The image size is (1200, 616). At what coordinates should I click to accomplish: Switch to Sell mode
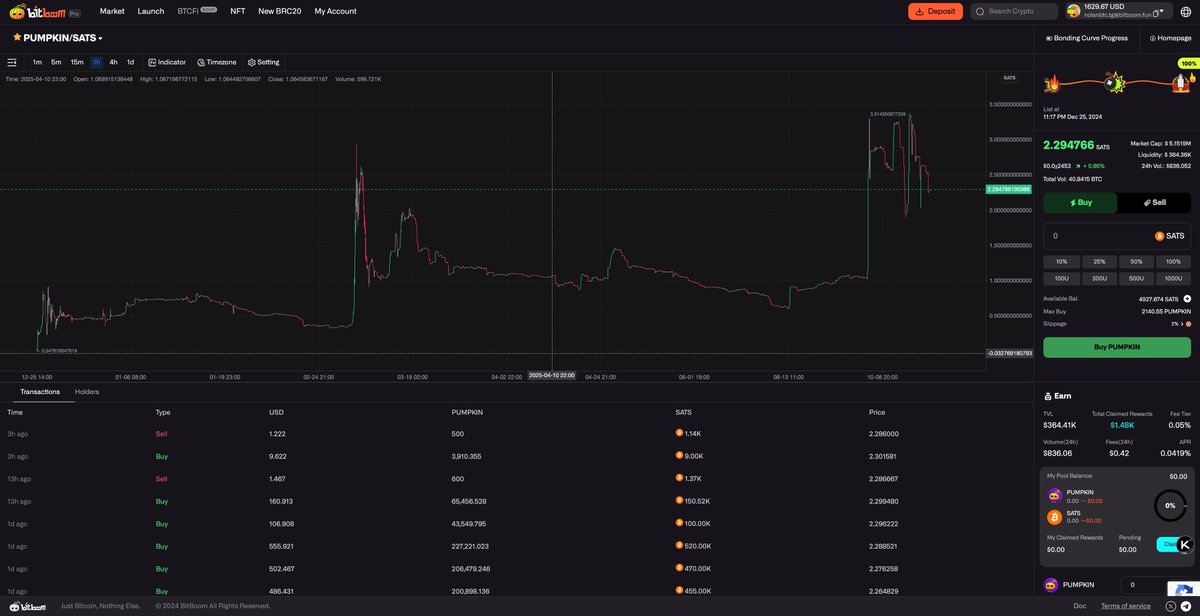pyautogui.click(x=1154, y=202)
